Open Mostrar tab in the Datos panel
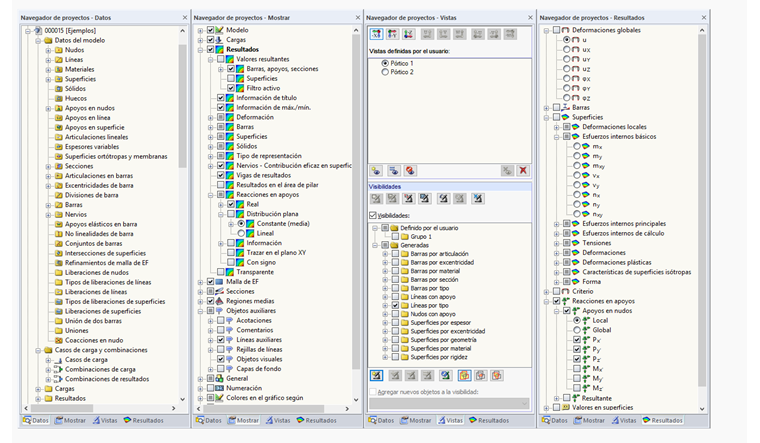Screen dimensions: 760x443 tap(70, 421)
